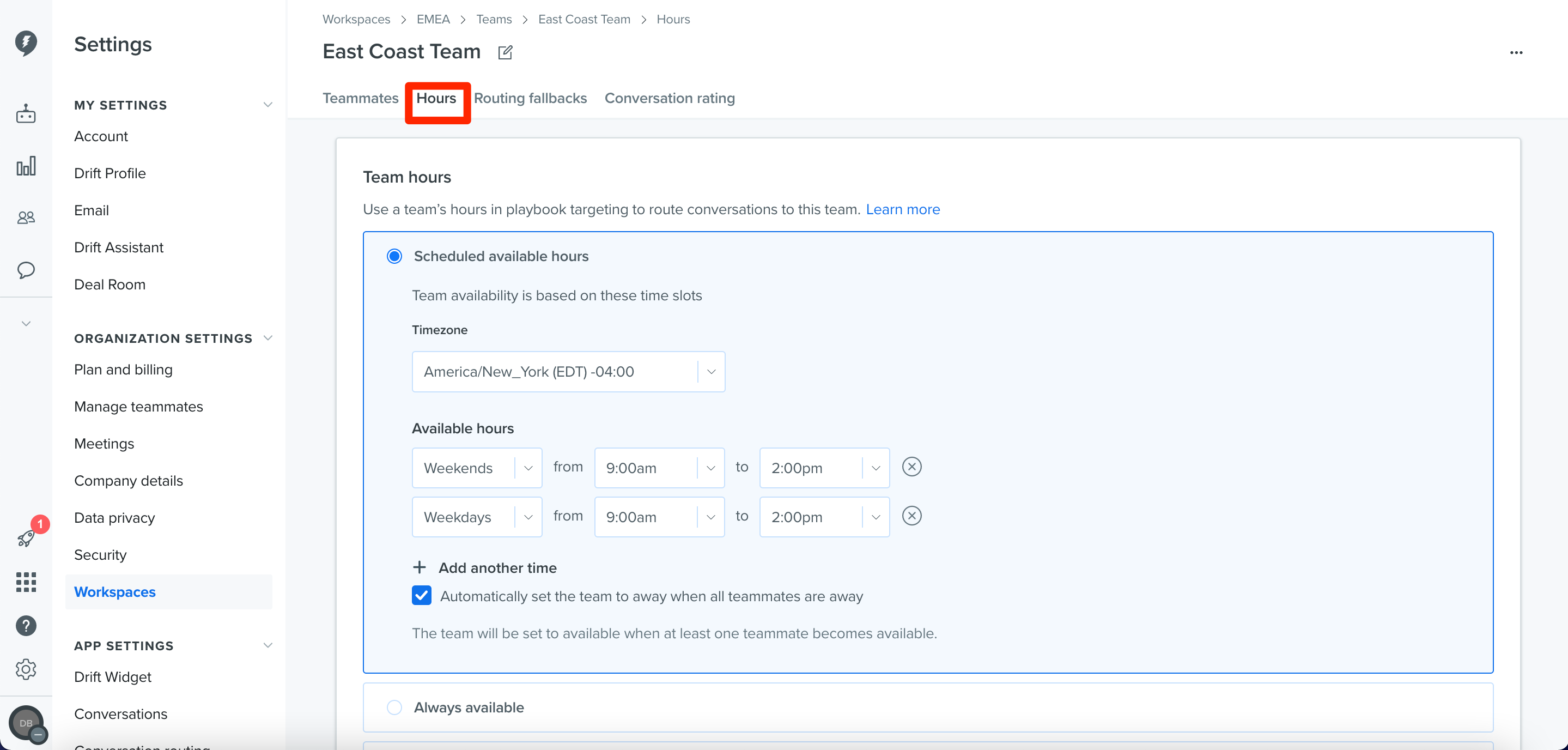
Task: Open the Weekdays day dropdown
Action: [x=477, y=517]
